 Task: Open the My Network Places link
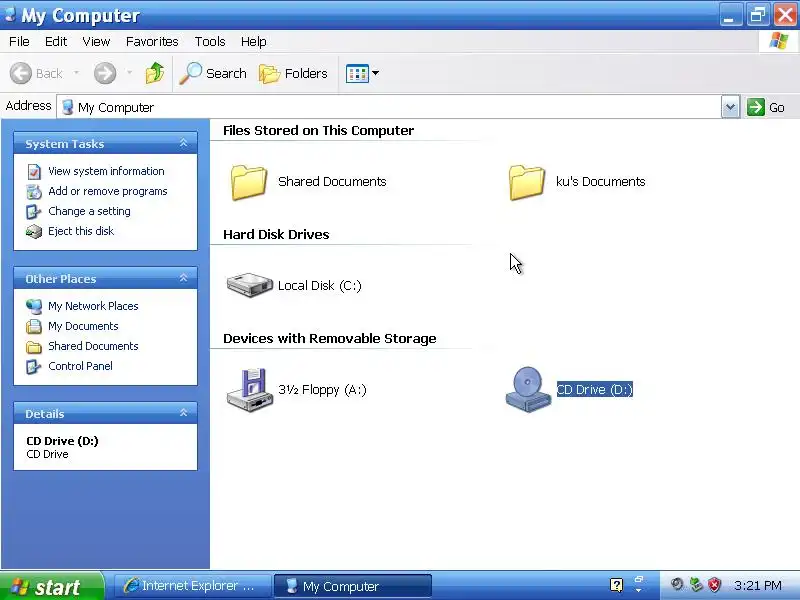pyautogui.click(x=93, y=306)
